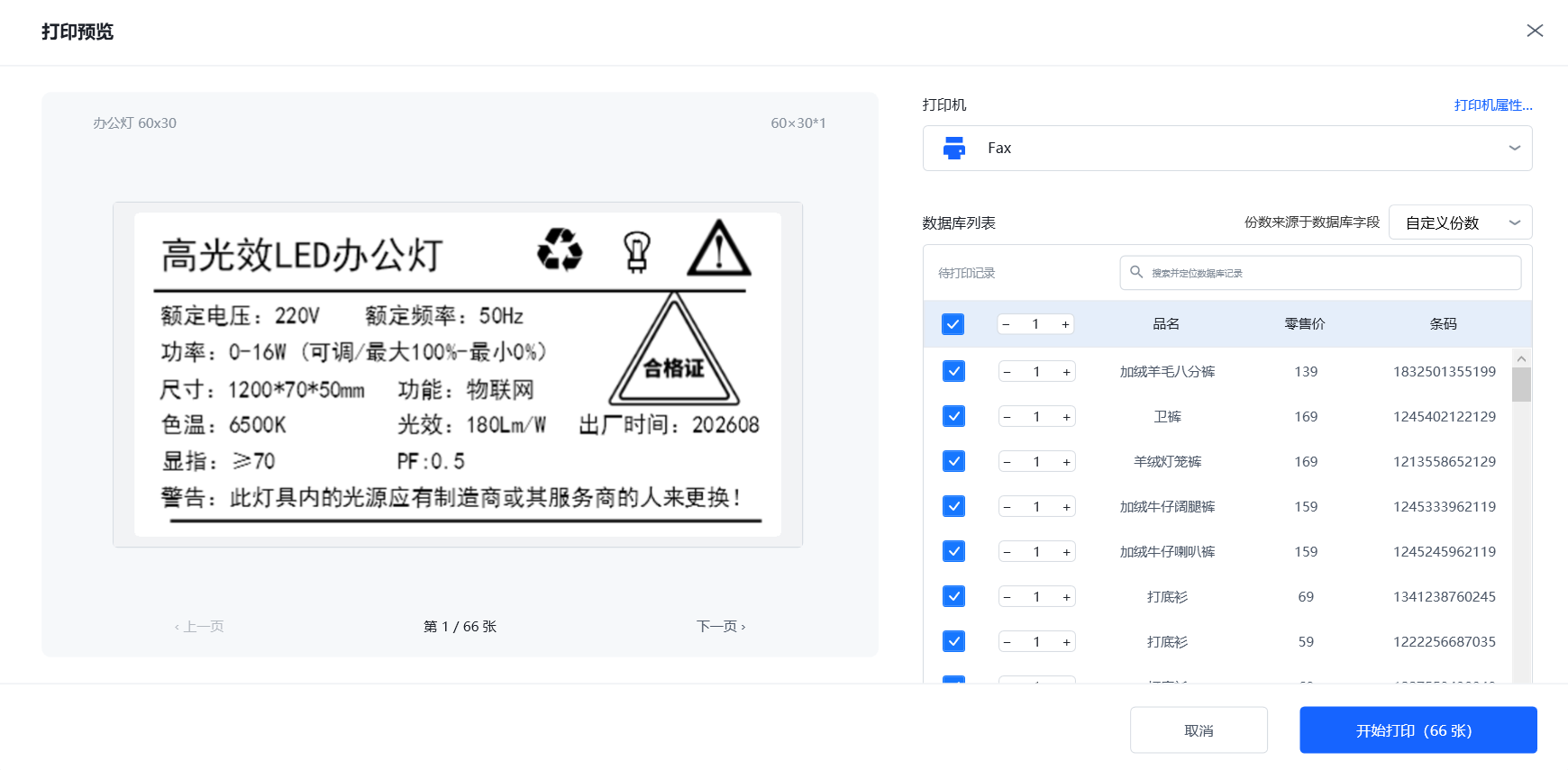Viewport: 1568px width, 770px height.
Task: Click 开始打印 (66 张) button
Action: pos(1418,730)
